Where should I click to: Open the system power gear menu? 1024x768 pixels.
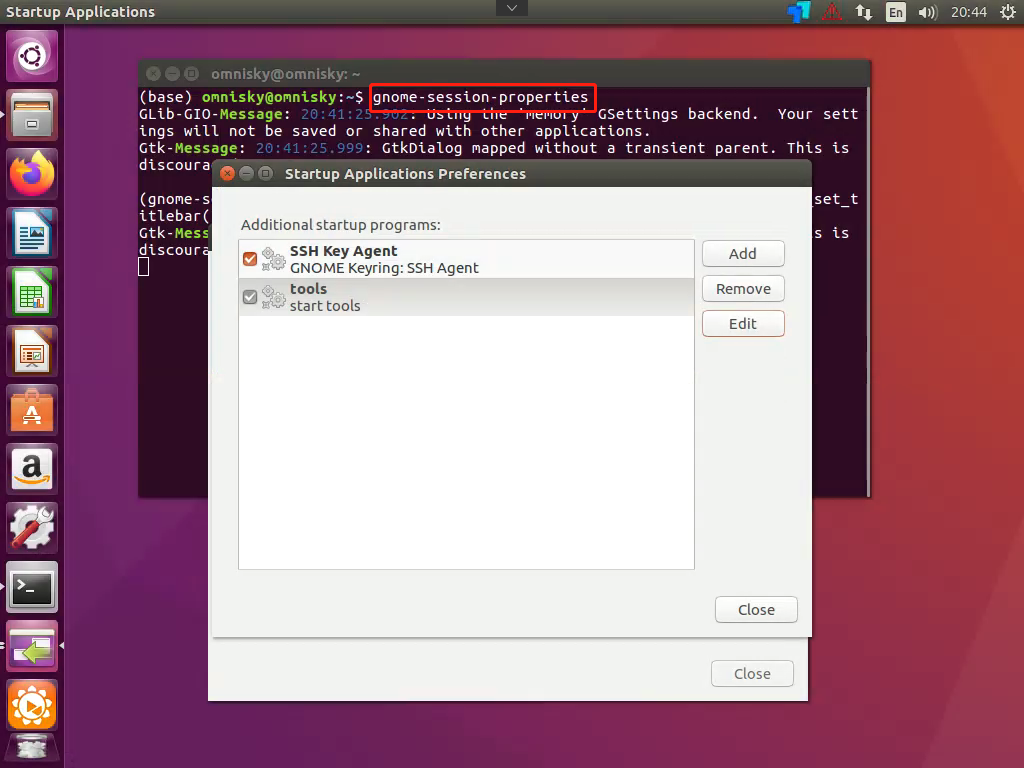click(x=1008, y=12)
